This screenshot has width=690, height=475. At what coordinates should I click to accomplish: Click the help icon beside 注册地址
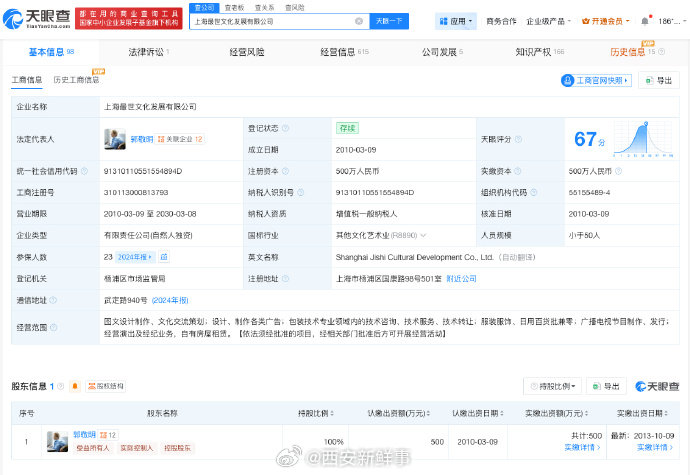[x=285, y=278]
